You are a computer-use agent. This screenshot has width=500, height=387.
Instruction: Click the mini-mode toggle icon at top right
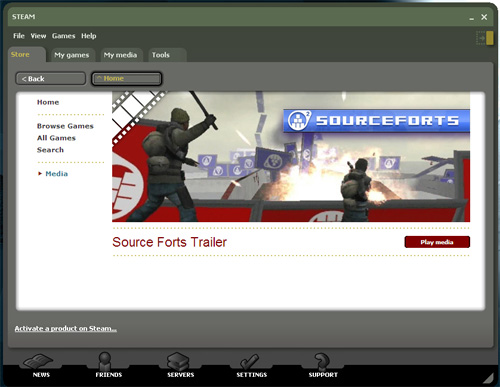485,38
